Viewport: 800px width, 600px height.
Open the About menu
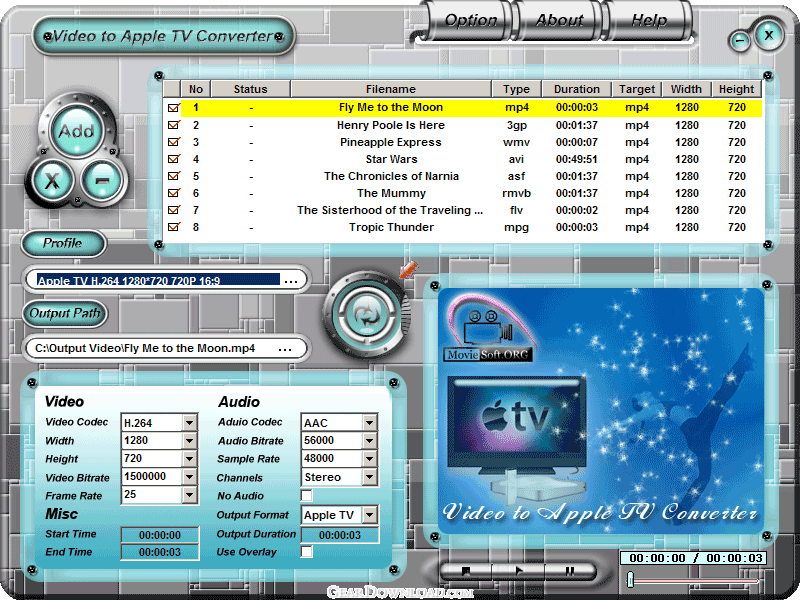tap(559, 20)
